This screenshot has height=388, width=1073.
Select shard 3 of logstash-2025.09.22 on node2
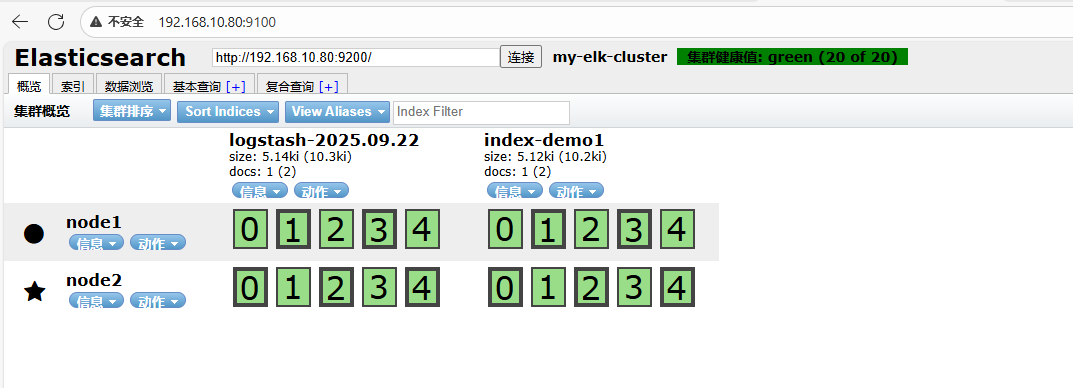379,287
